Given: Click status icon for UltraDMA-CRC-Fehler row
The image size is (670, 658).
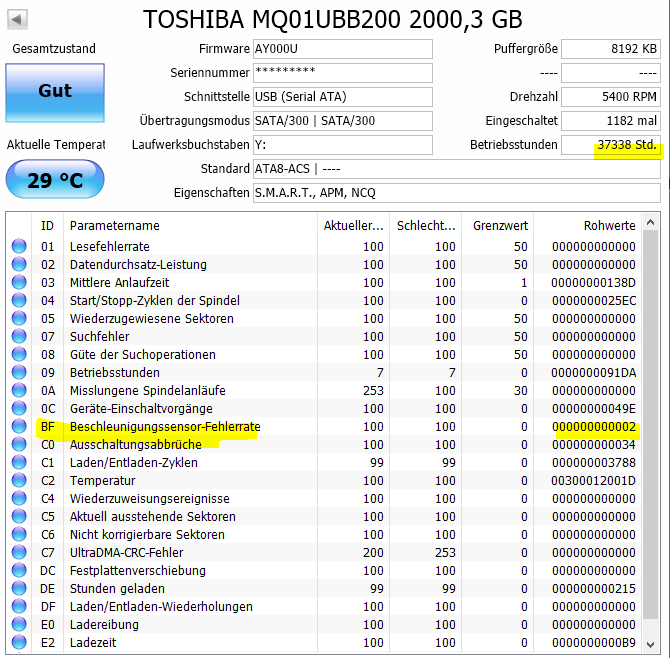Looking at the screenshot, I should (x=19, y=552).
